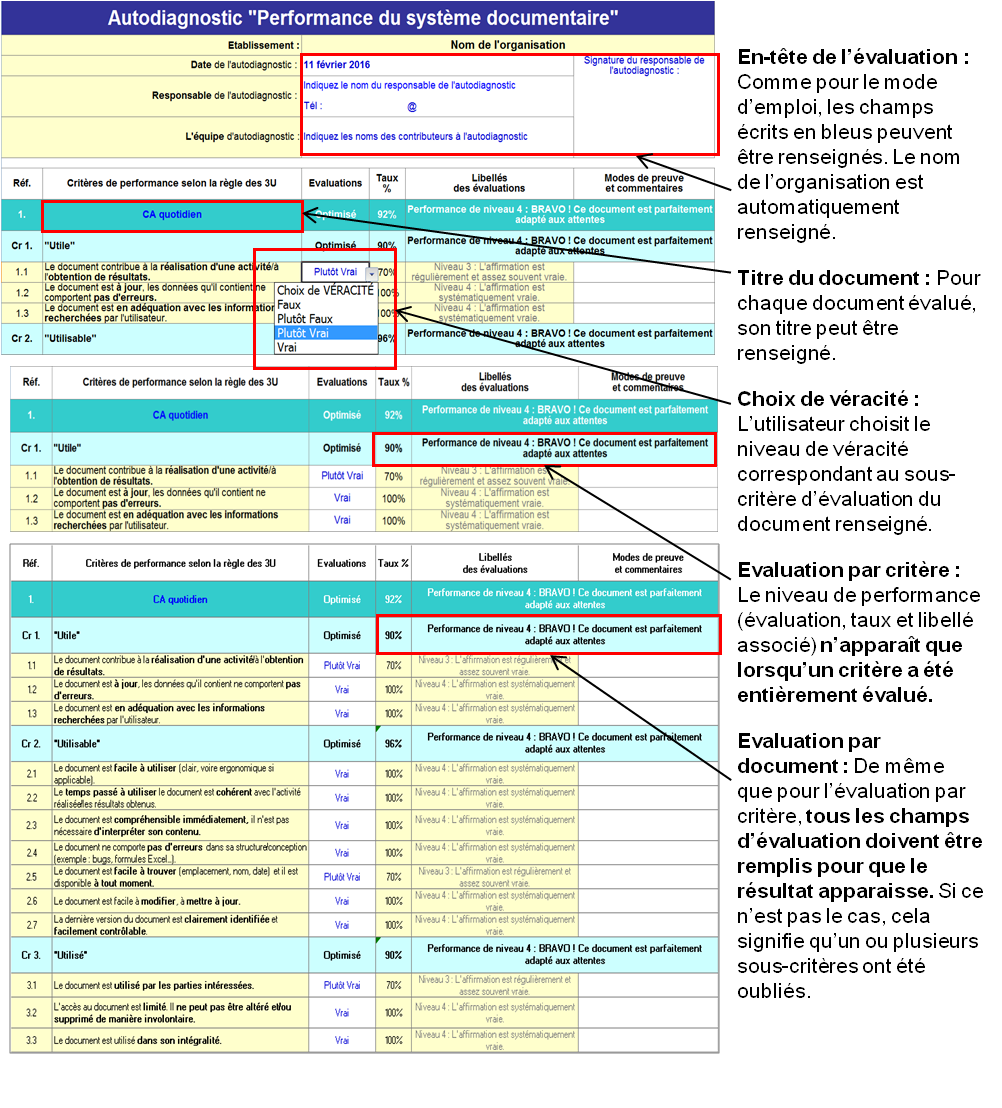Click the contributeurs names field
Image resolution: width=1002 pixels, height=1108 pixels.
tap(416, 136)
